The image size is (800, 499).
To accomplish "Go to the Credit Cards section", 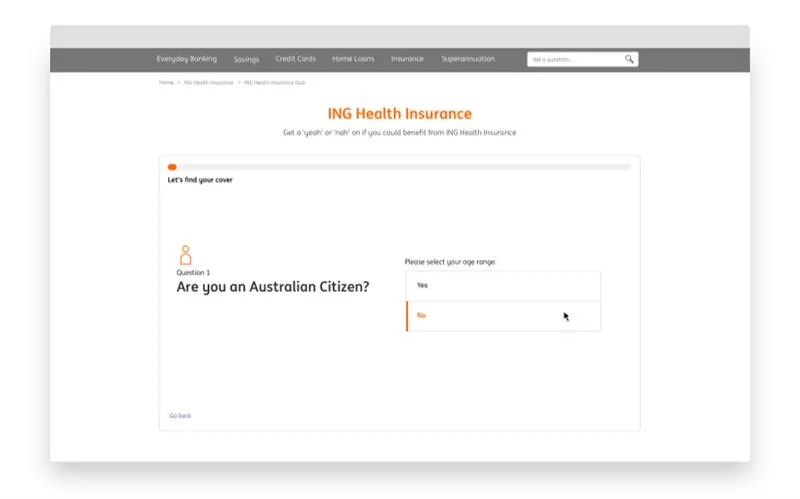I will 296,59.
